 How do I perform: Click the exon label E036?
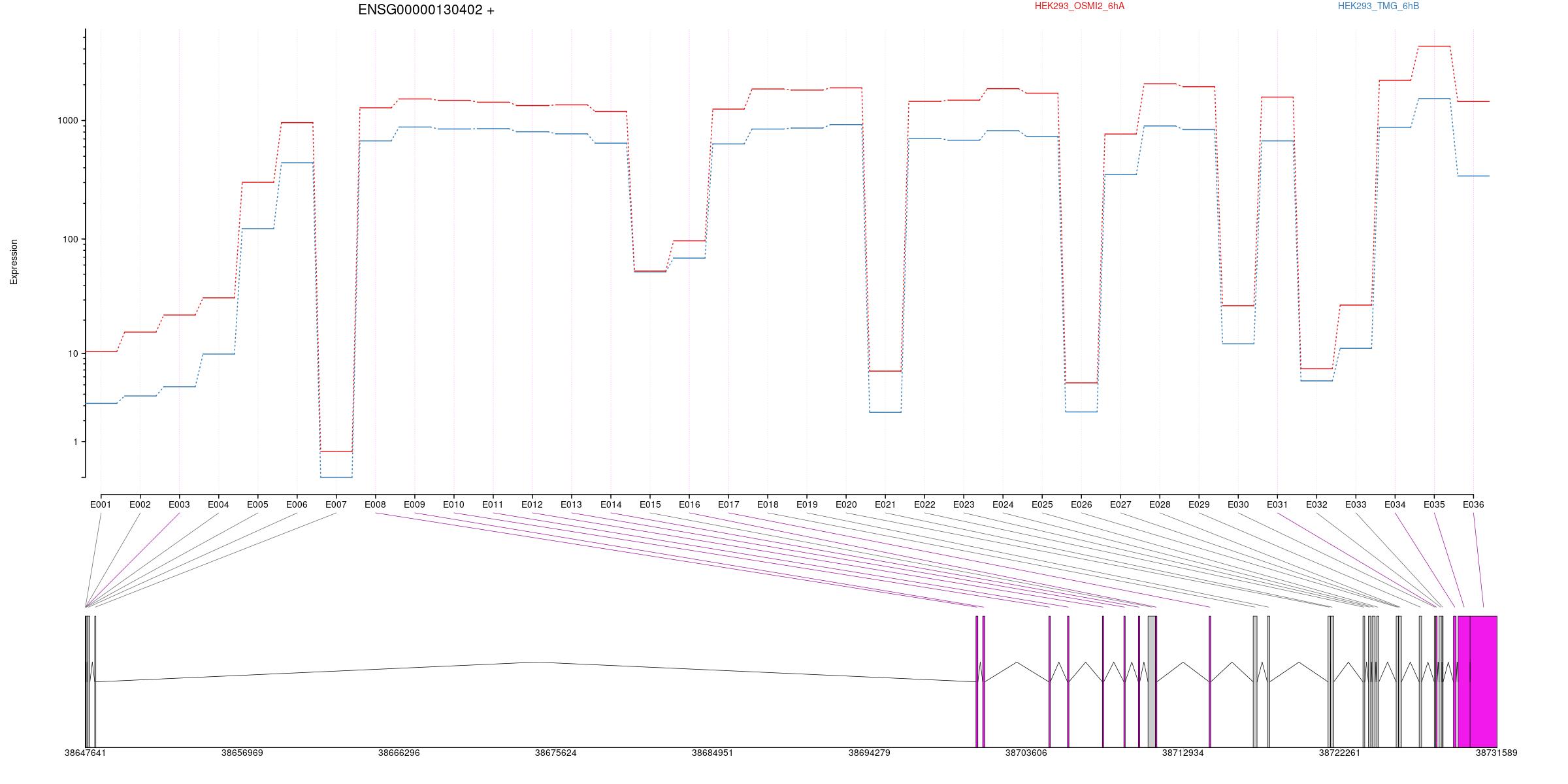point(1473,504)
